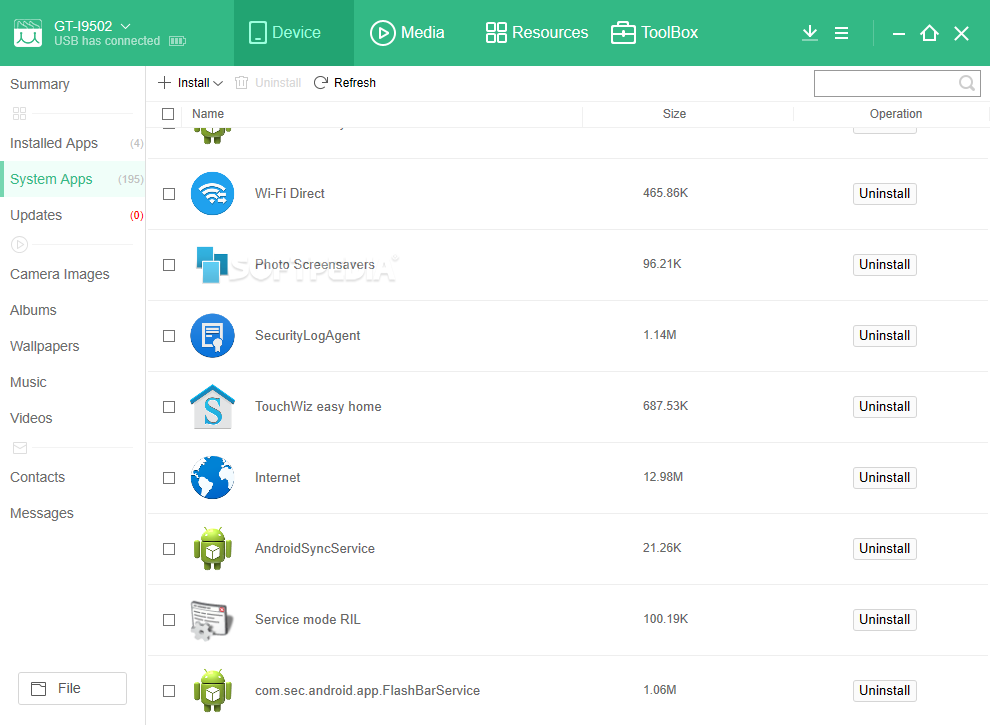Click the Wi-Fi Direct app icon

pyautogui.click(x=213, y=193)
